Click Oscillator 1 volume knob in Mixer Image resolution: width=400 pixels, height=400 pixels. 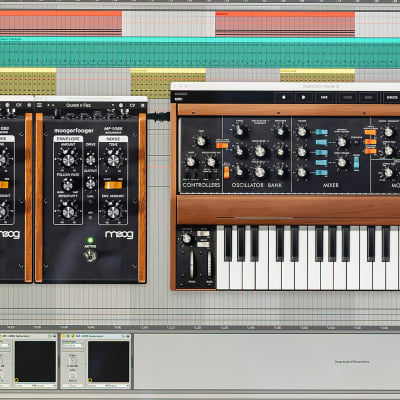pos(302,132)
